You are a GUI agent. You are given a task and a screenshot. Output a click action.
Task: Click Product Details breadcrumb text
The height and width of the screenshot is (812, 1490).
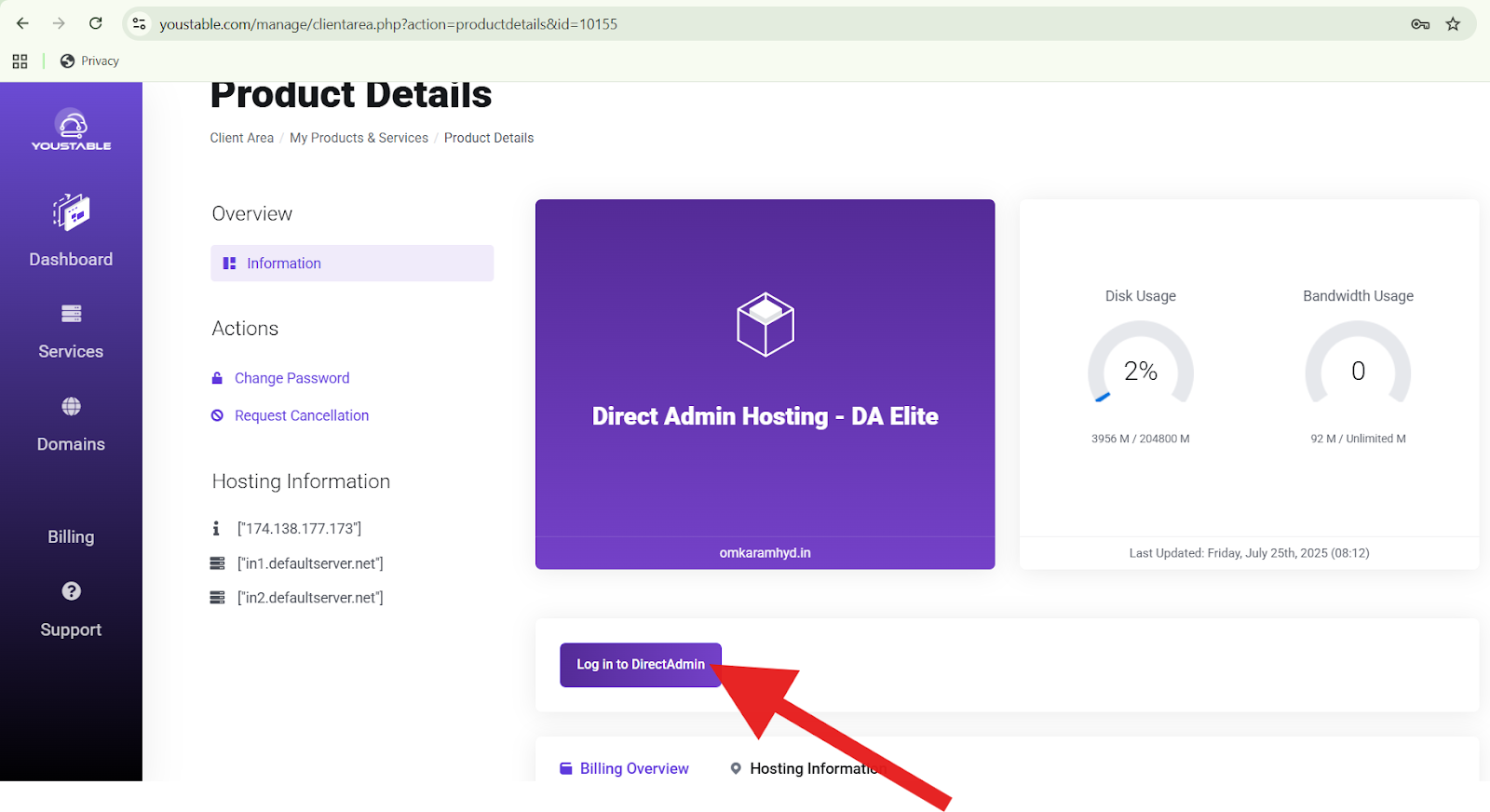coord(489,138)
